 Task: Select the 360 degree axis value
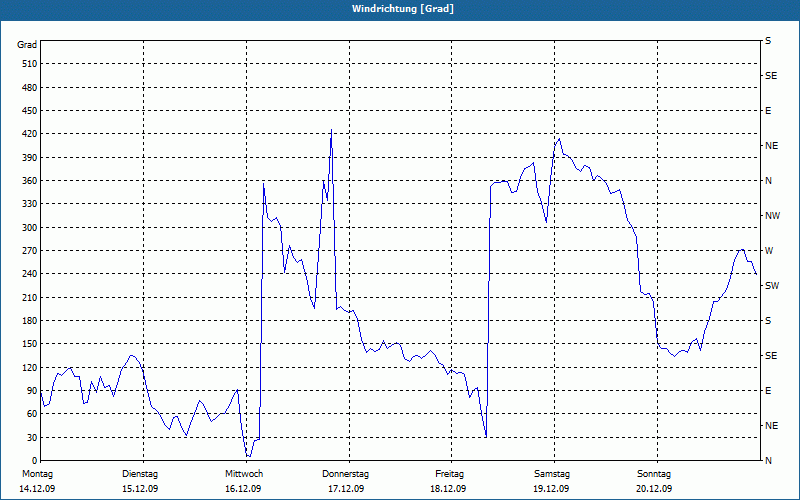click(x=29, y=181)
